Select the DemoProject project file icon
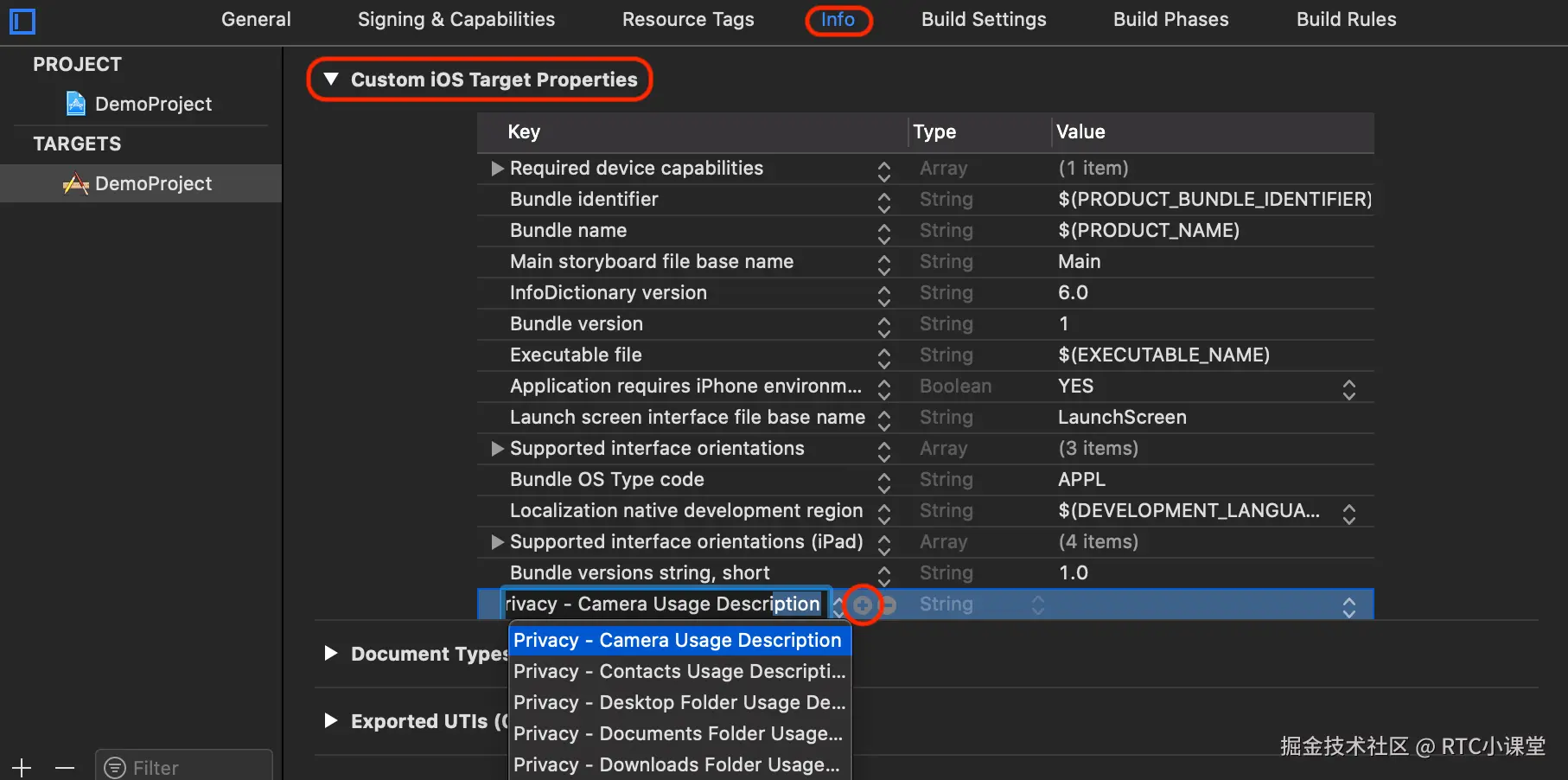This screenshot has width=1568, height=780. pyautogui.click(x=76, y=104)
